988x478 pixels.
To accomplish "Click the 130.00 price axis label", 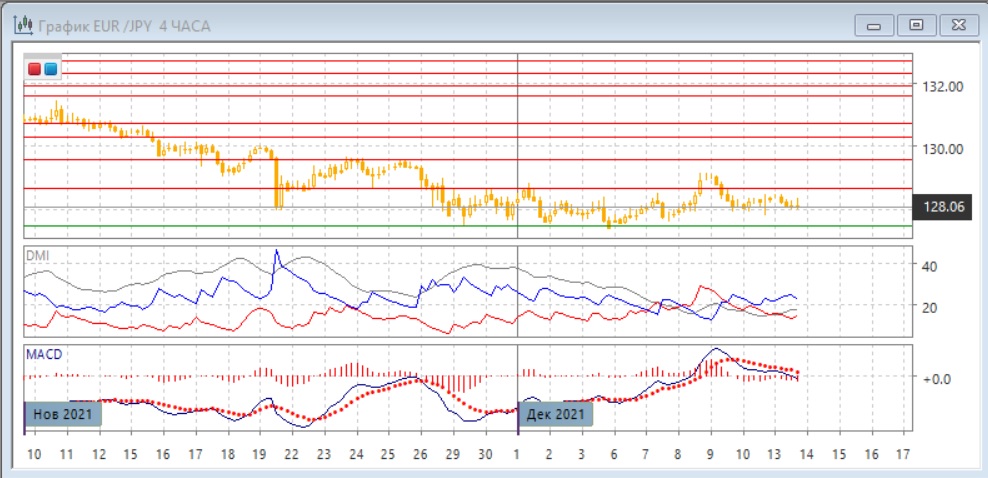I will click(943, 149).
